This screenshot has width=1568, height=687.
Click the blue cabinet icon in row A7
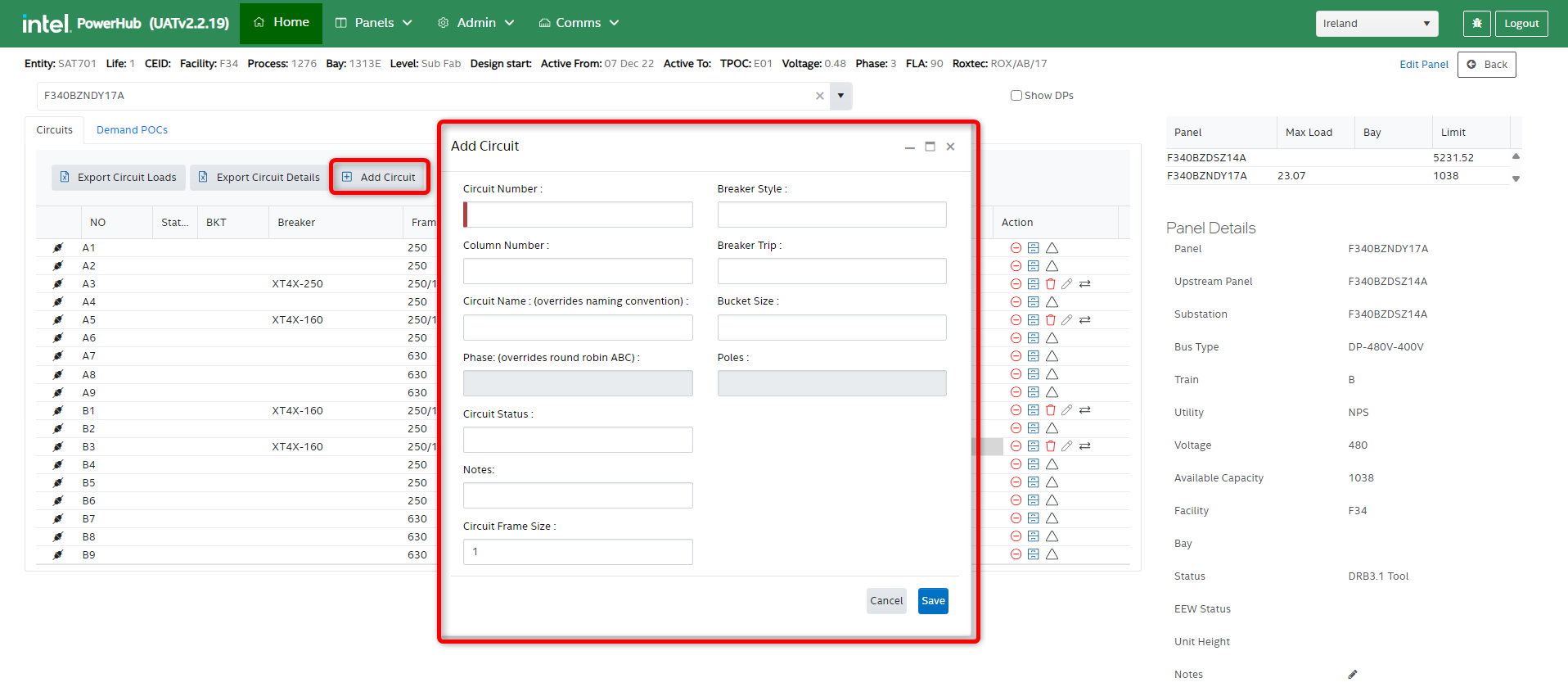pos(1033,356)
